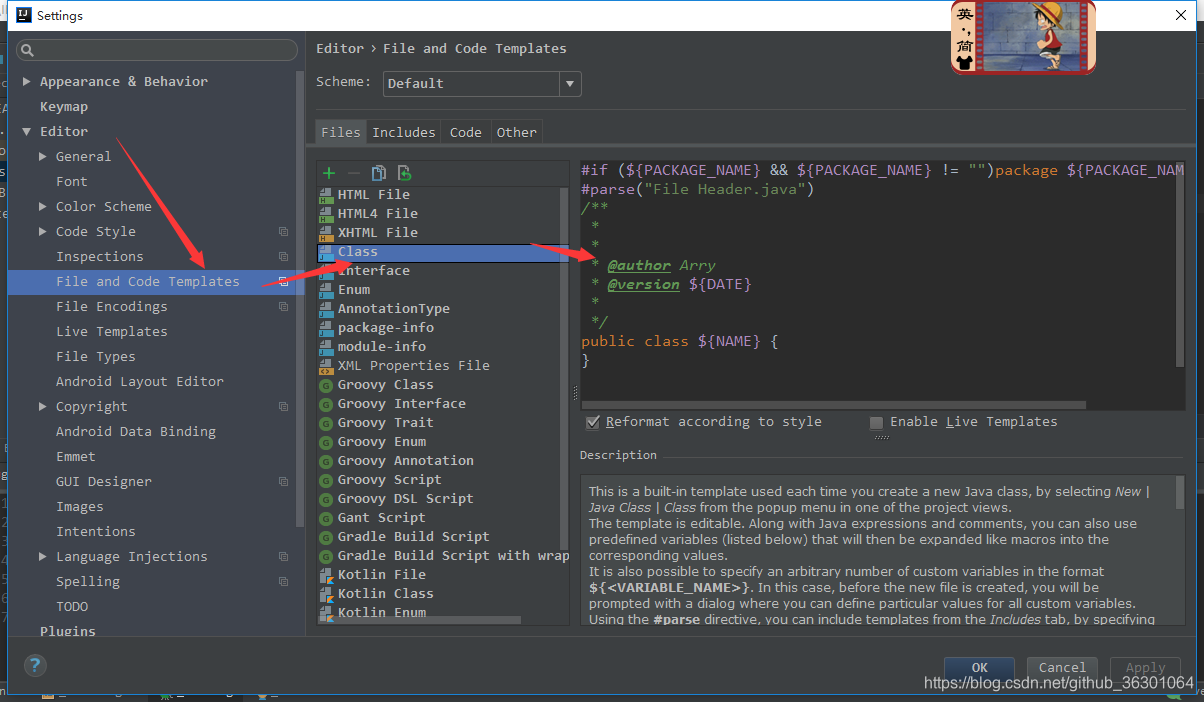Click the Copy Template icon
1204x702 pixels.
[x=378, y=173]
